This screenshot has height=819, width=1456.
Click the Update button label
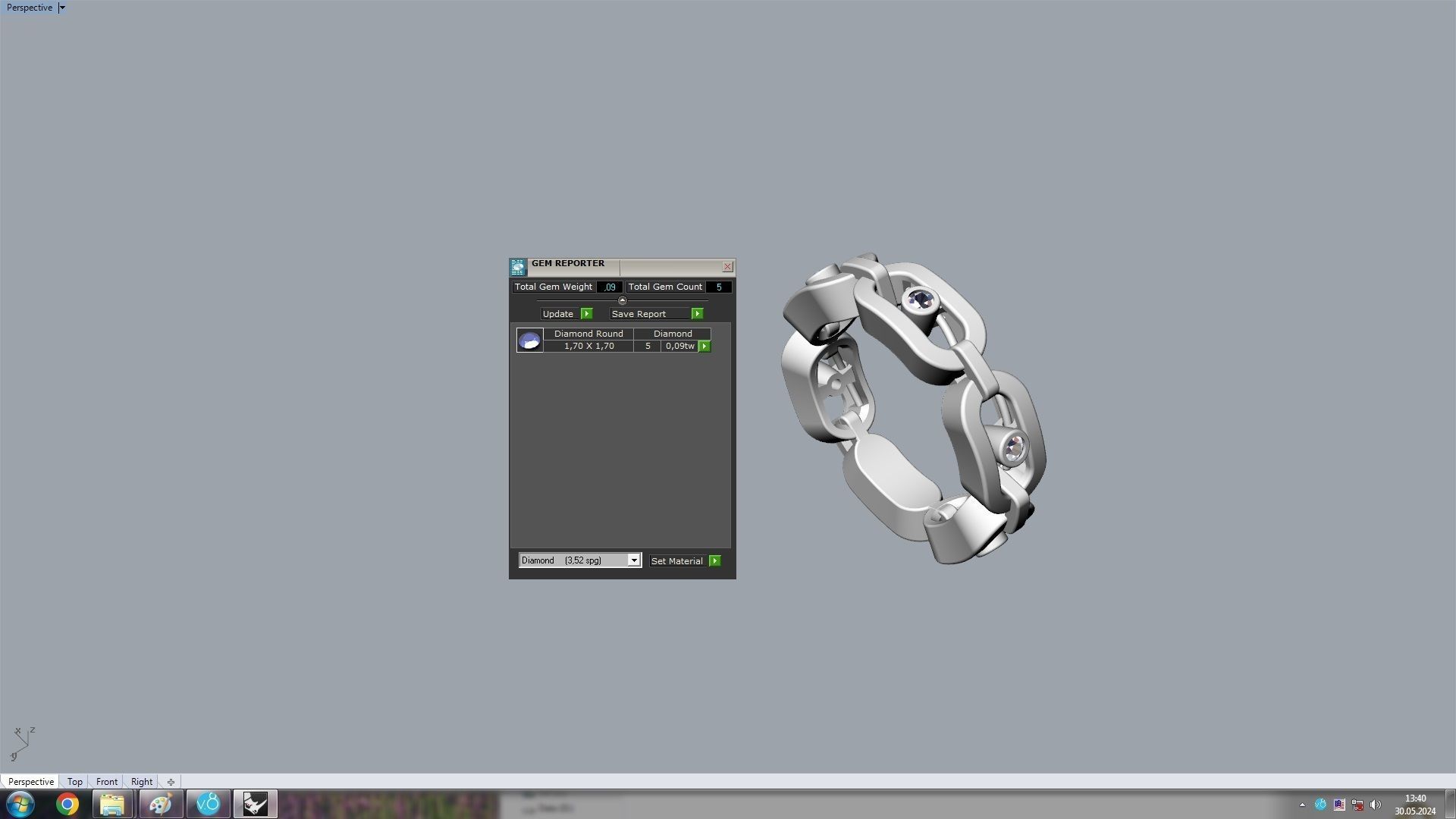point(558,314)
